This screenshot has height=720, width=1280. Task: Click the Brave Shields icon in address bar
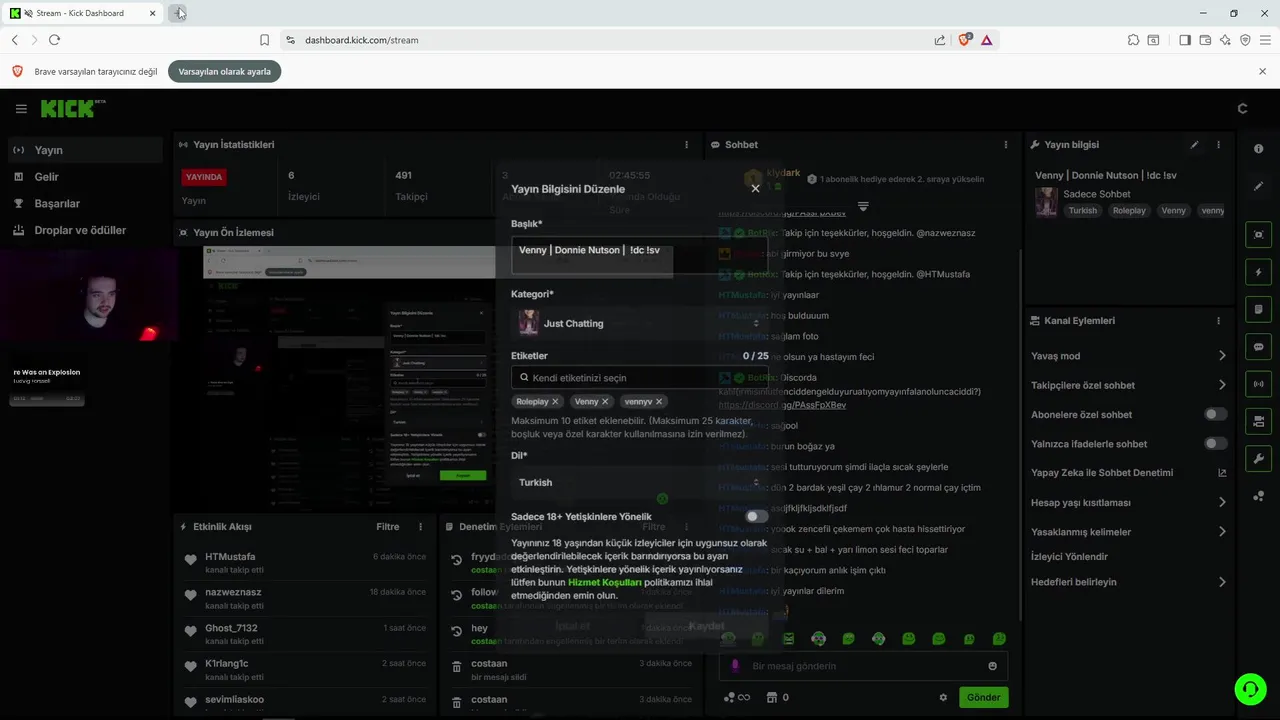(x=965, y=40)
